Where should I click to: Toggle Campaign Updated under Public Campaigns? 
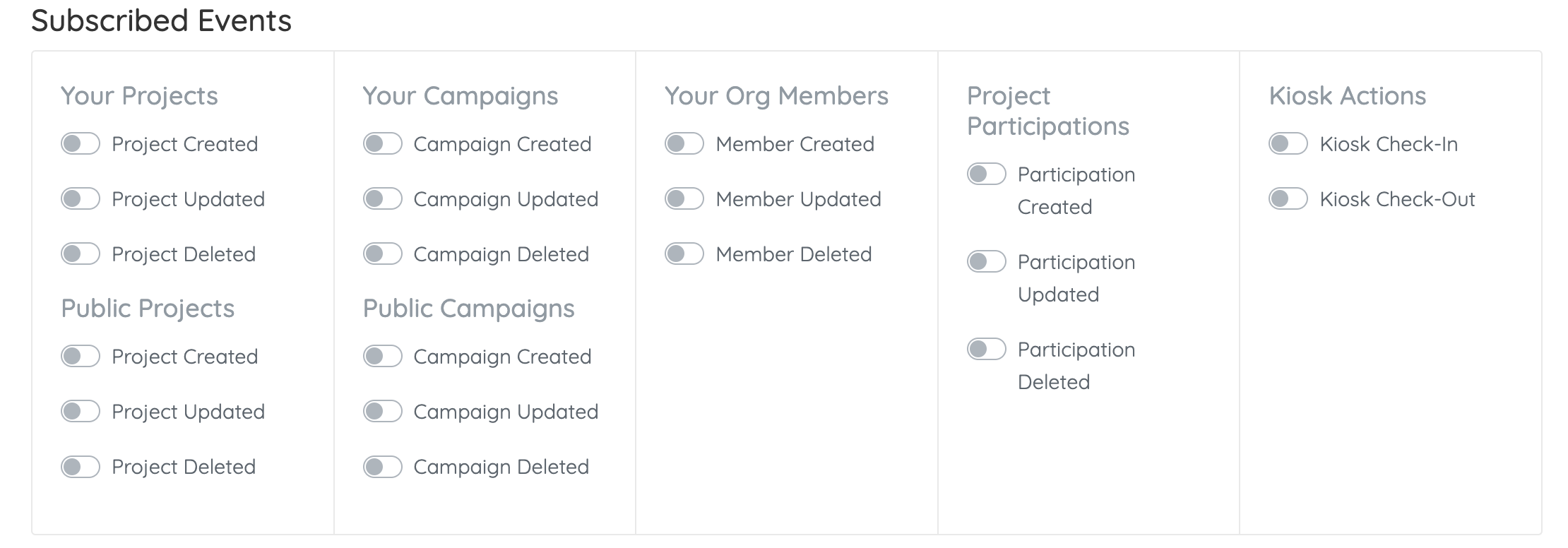[383, 412]
